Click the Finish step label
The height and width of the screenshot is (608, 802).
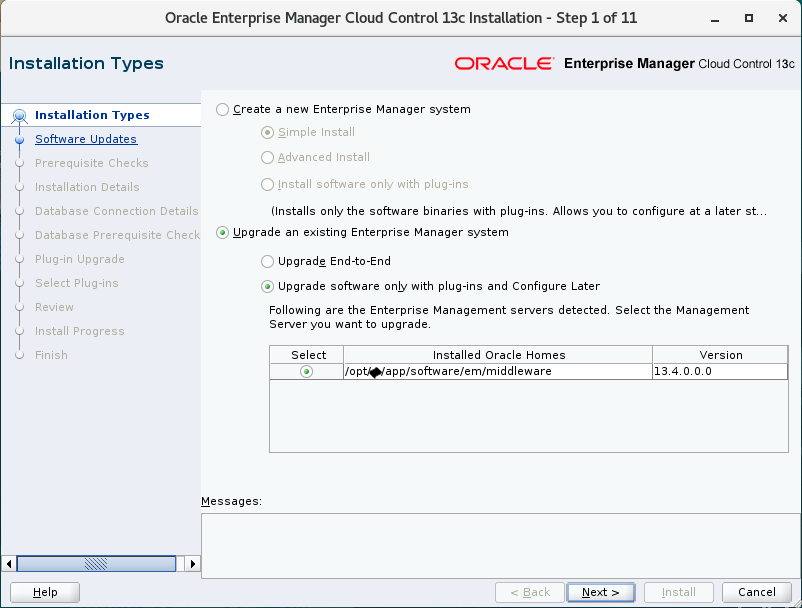[51, 355]
